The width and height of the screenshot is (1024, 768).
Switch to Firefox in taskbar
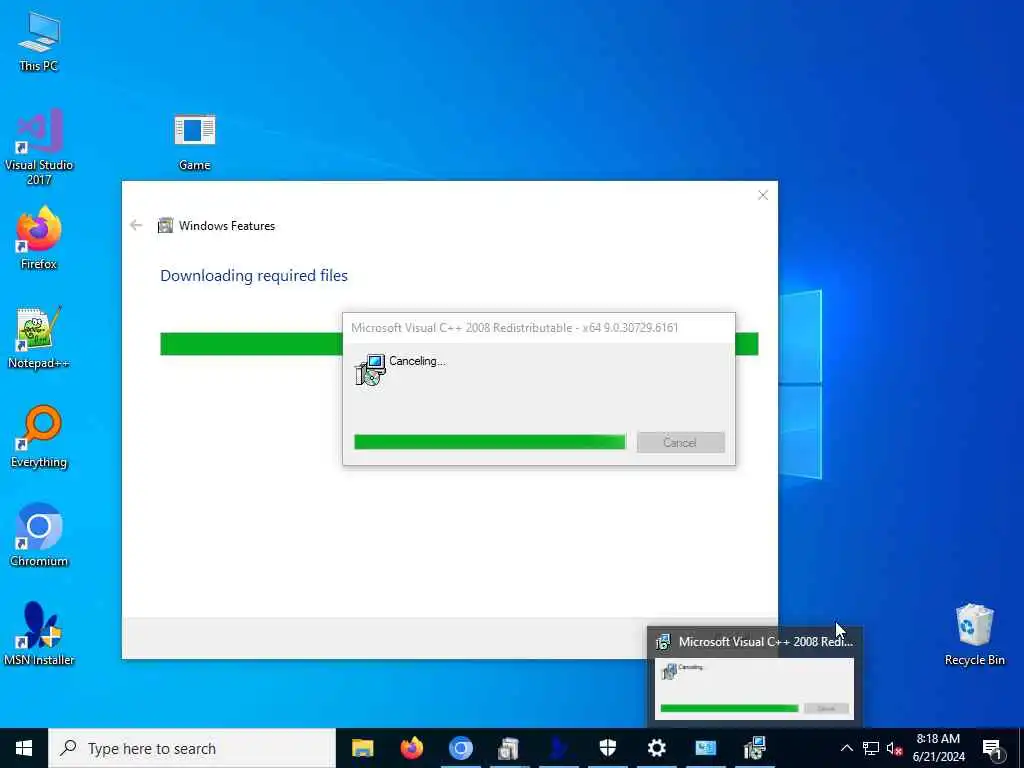click(x=411, y=748)
